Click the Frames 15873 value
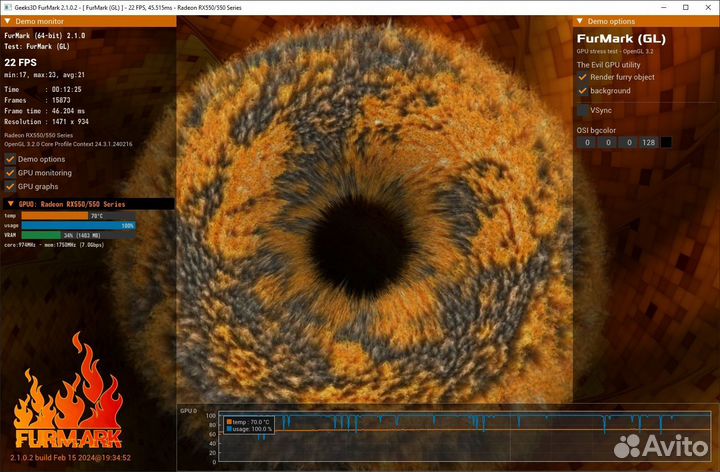Viewport: 720px width, 472px height. click(x=61, y=100)
